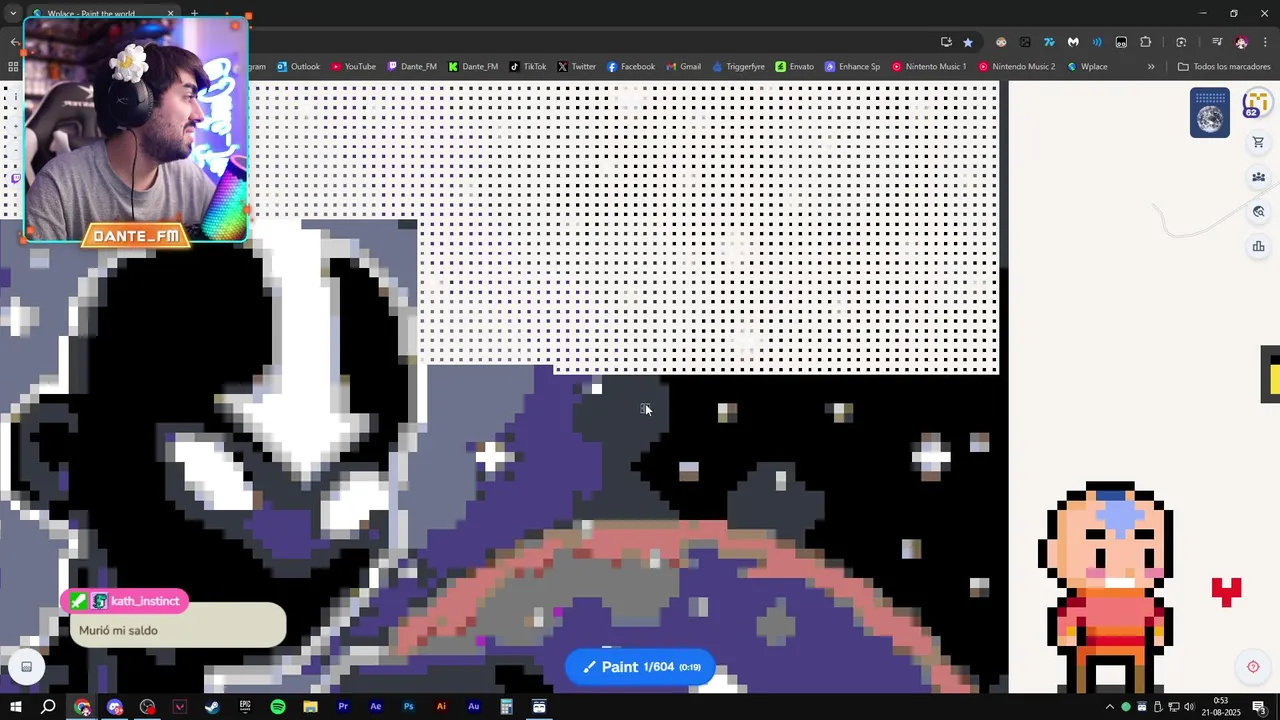
Task: Open File Explorer from the taskbar
Action: click(310, 707)
